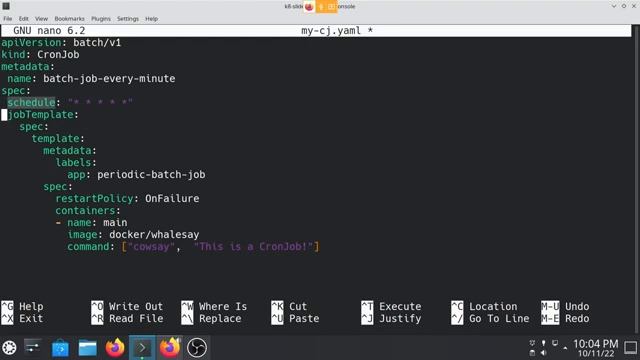Click the highlighted schedule keyword
This screenshot has width=640, height=360.
31,102
